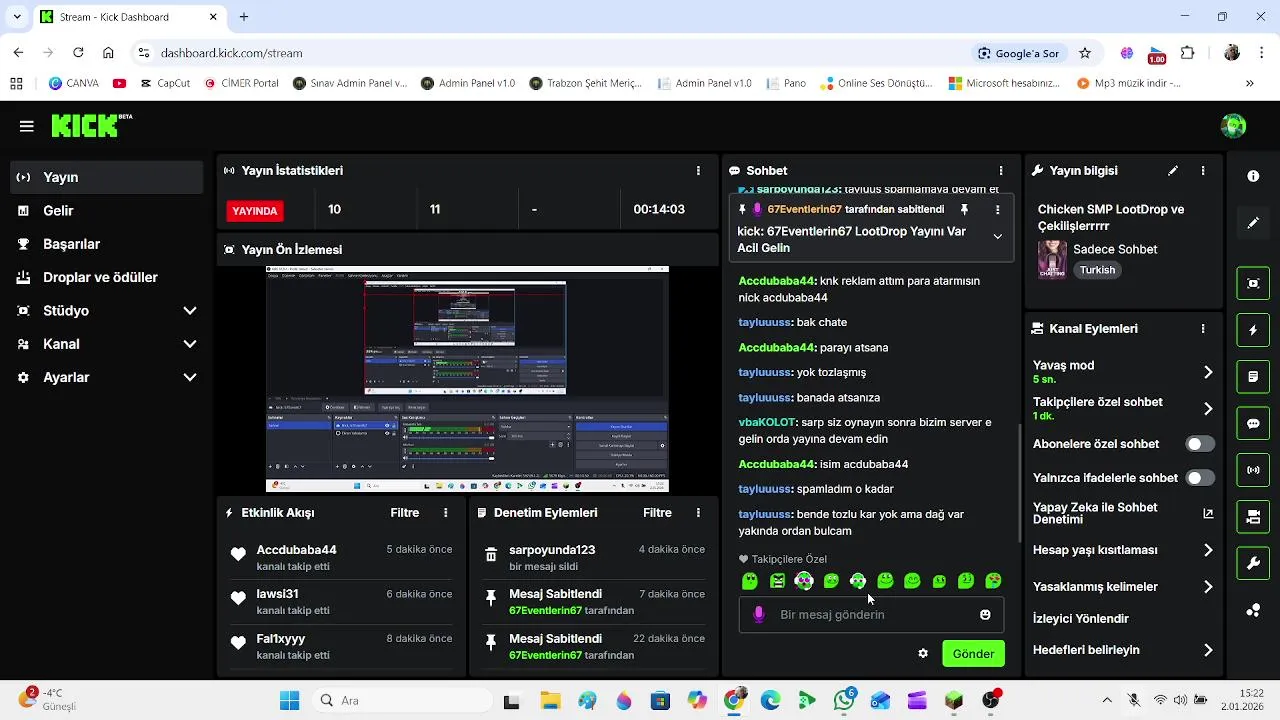Toggle the chat bubble widget in right rail
The image size is (1280, 720).
point(1253,423)
